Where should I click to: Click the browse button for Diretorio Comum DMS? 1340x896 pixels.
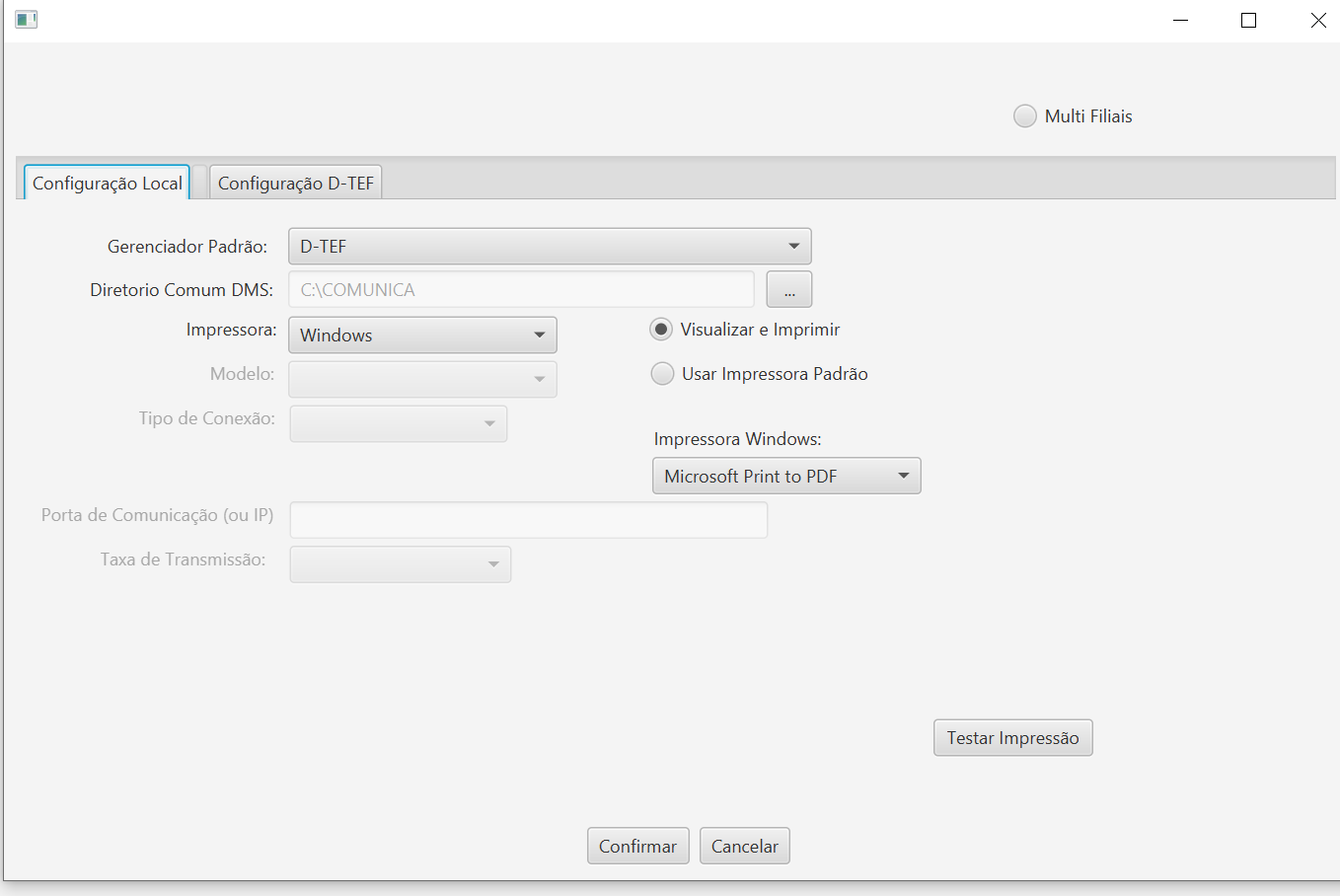788,290
